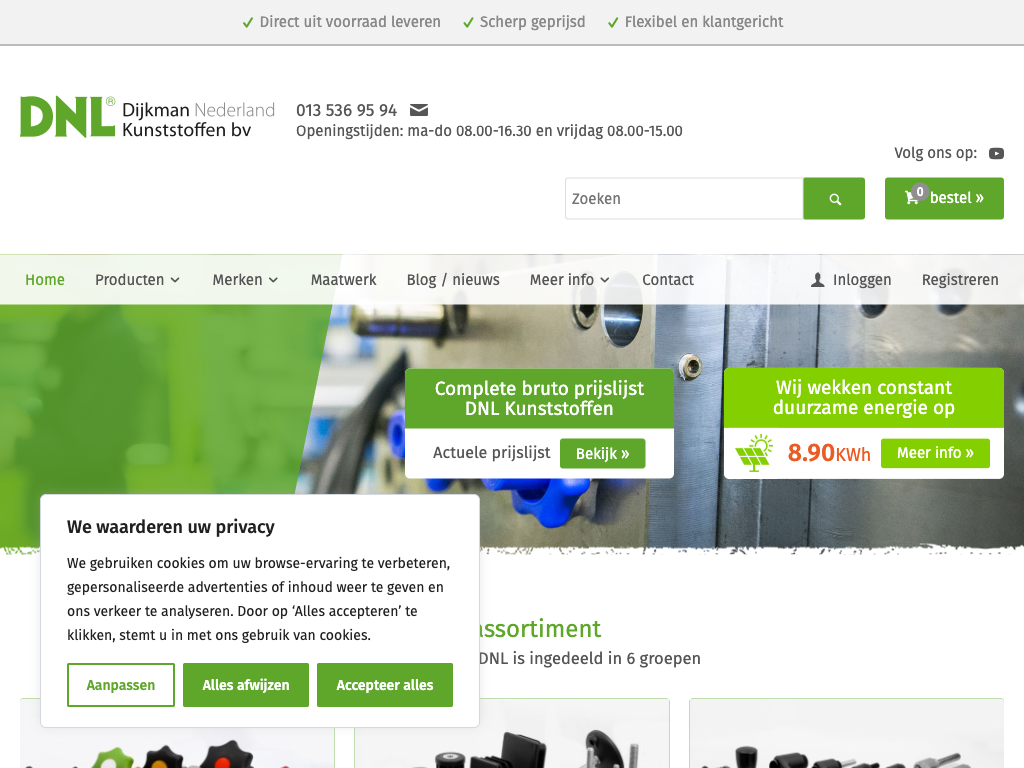Click the solar panel energy icon

coord(755,453)
